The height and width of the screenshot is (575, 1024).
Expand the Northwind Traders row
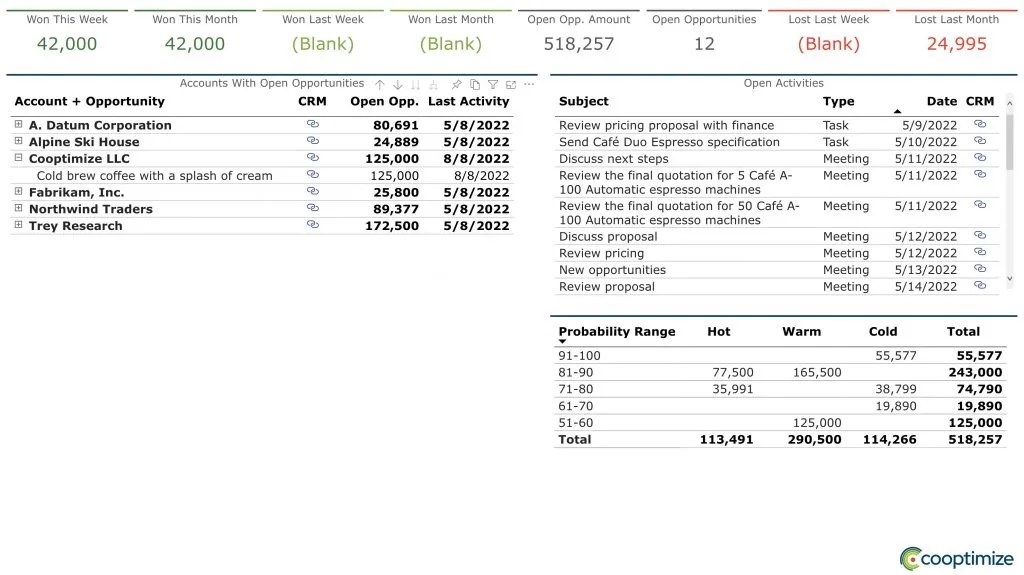pos(18,209)
